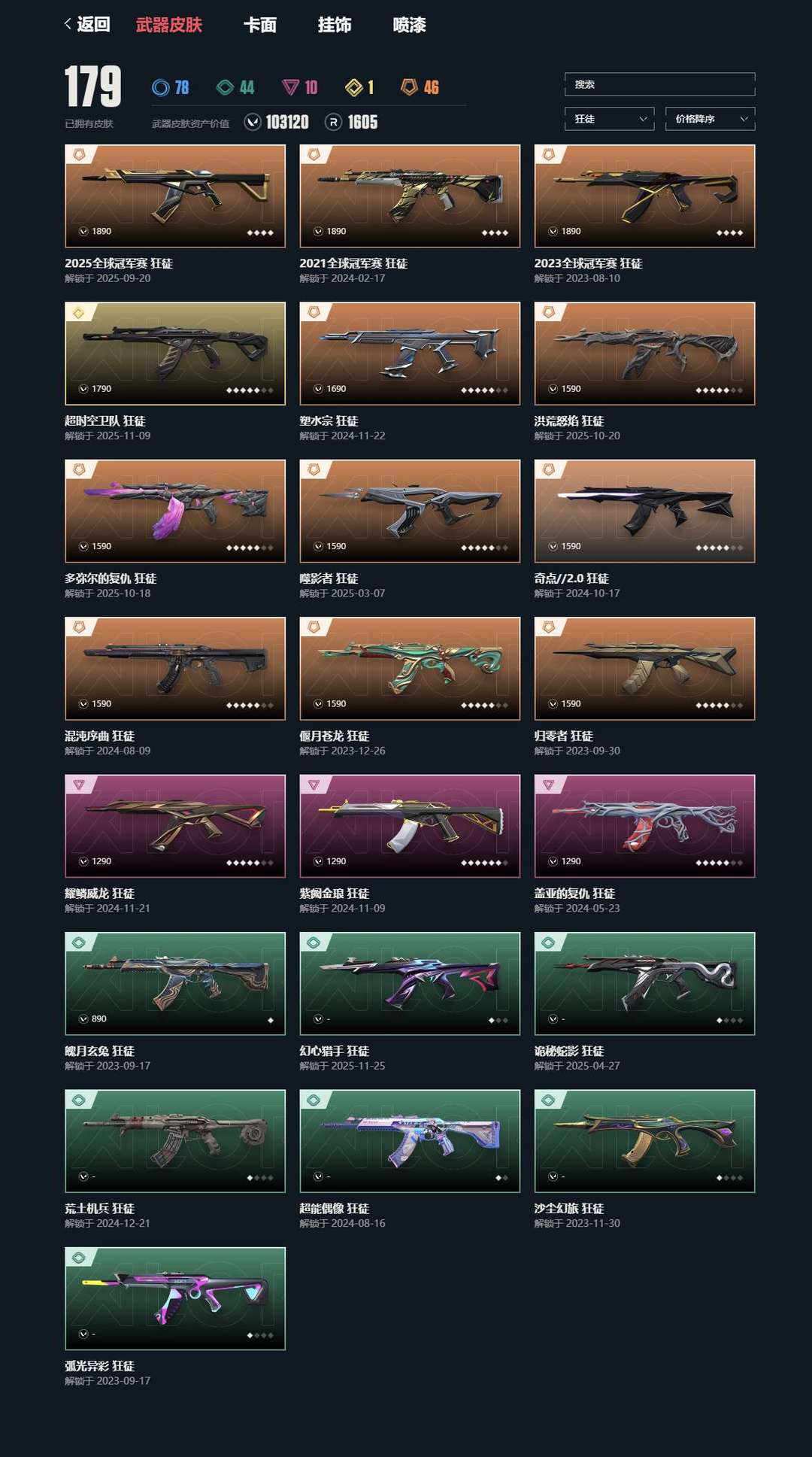Select the orange Exclusive-tier icon with 46
The image size is (812, 1457).
pos(408,87)
